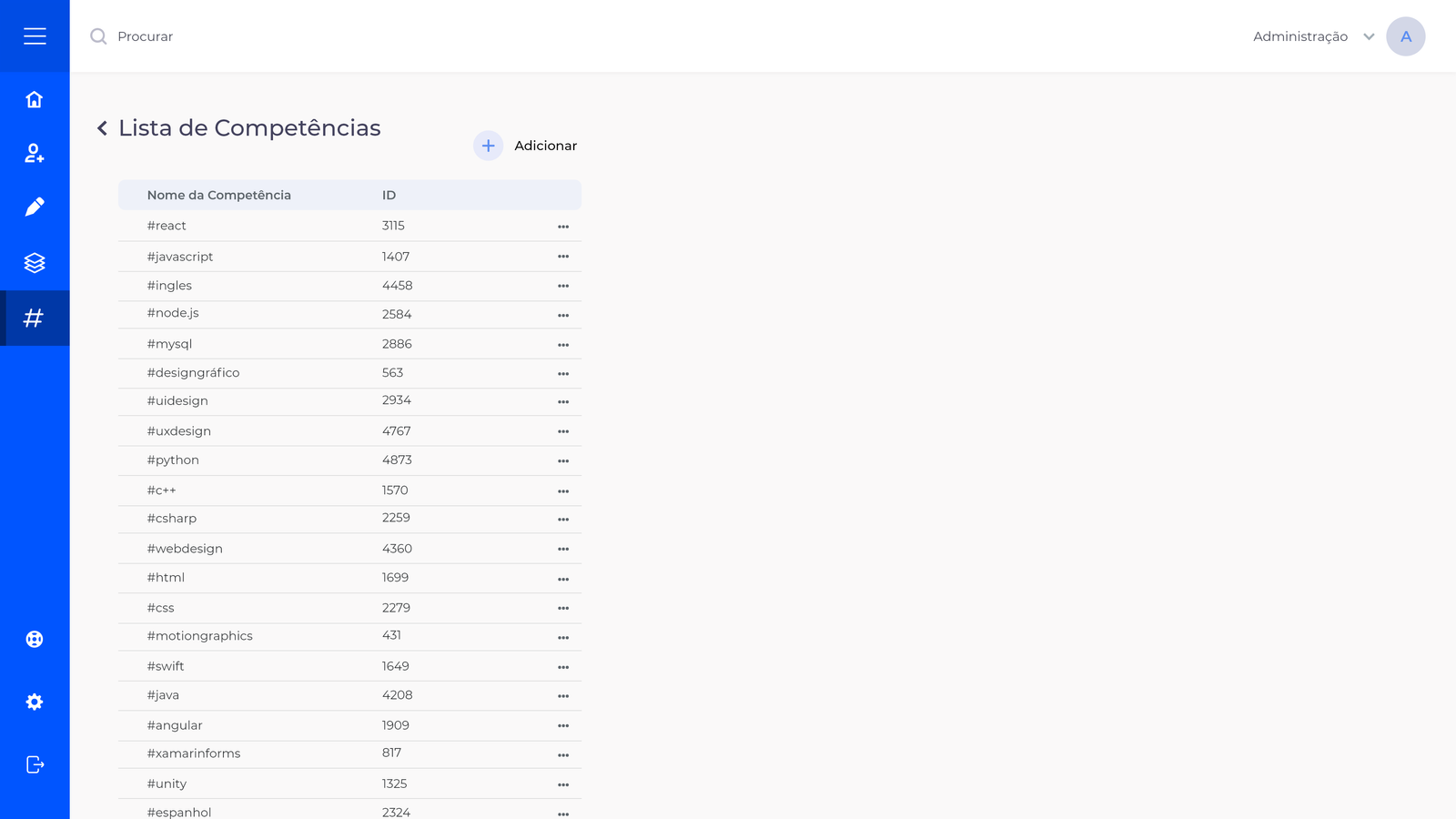Image resolution: width=1456 pixels, height=819 pixels.
Task: Go to the home page icon
Action: 35,99
